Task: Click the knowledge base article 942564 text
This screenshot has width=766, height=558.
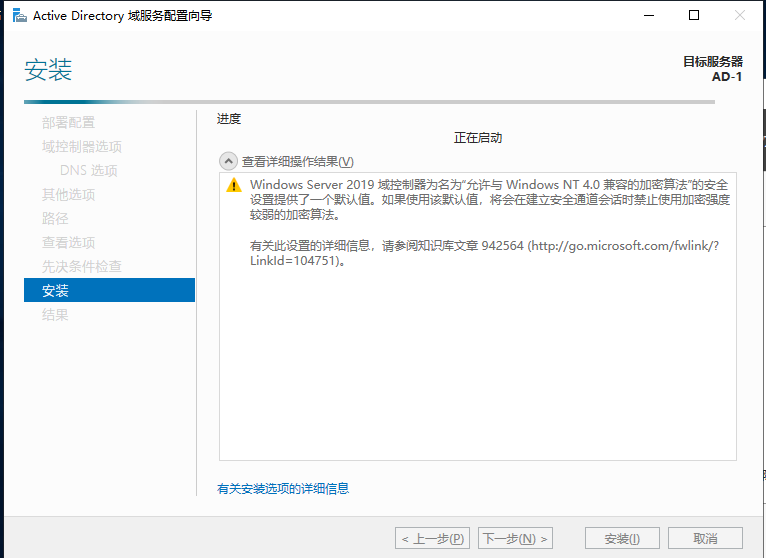Action: click(485, 253)
